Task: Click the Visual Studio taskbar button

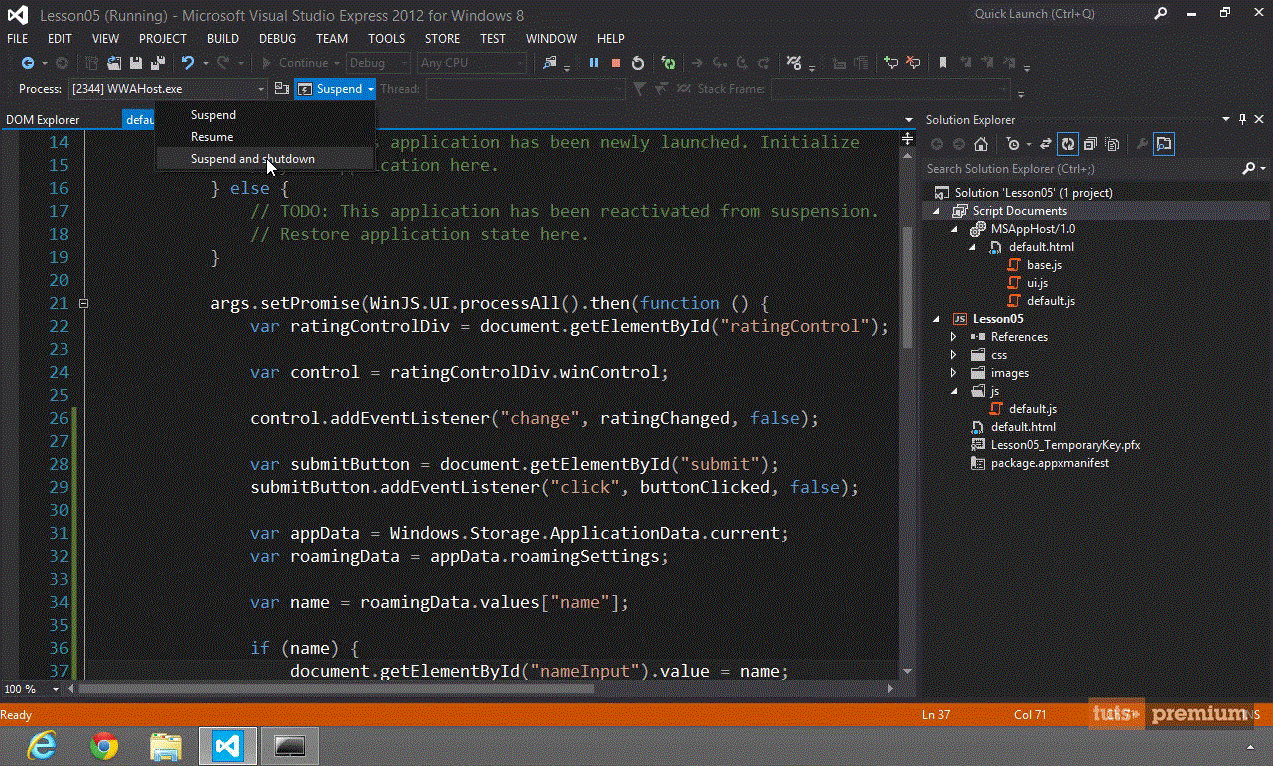Action: [228, 746]
